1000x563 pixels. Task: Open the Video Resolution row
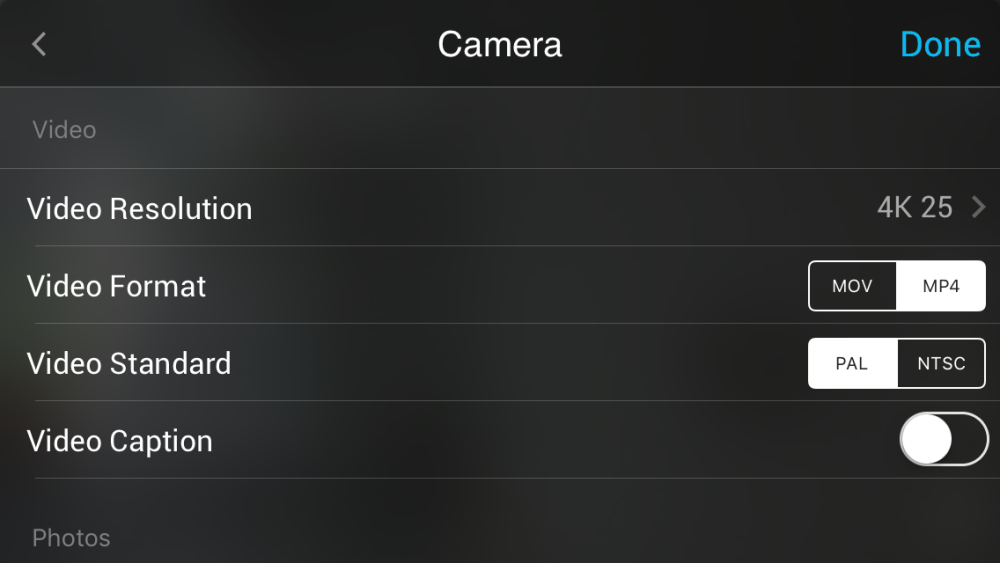(500, 207)
